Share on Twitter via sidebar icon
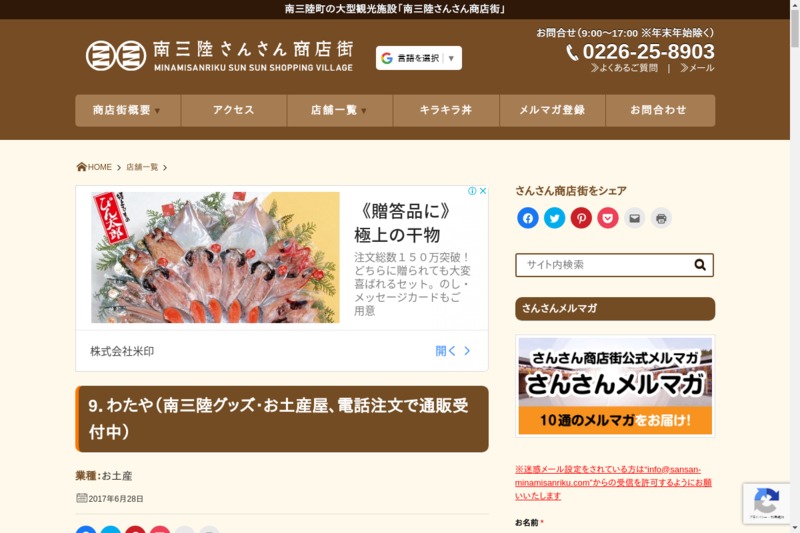800x533 pixels. point(555,218)
